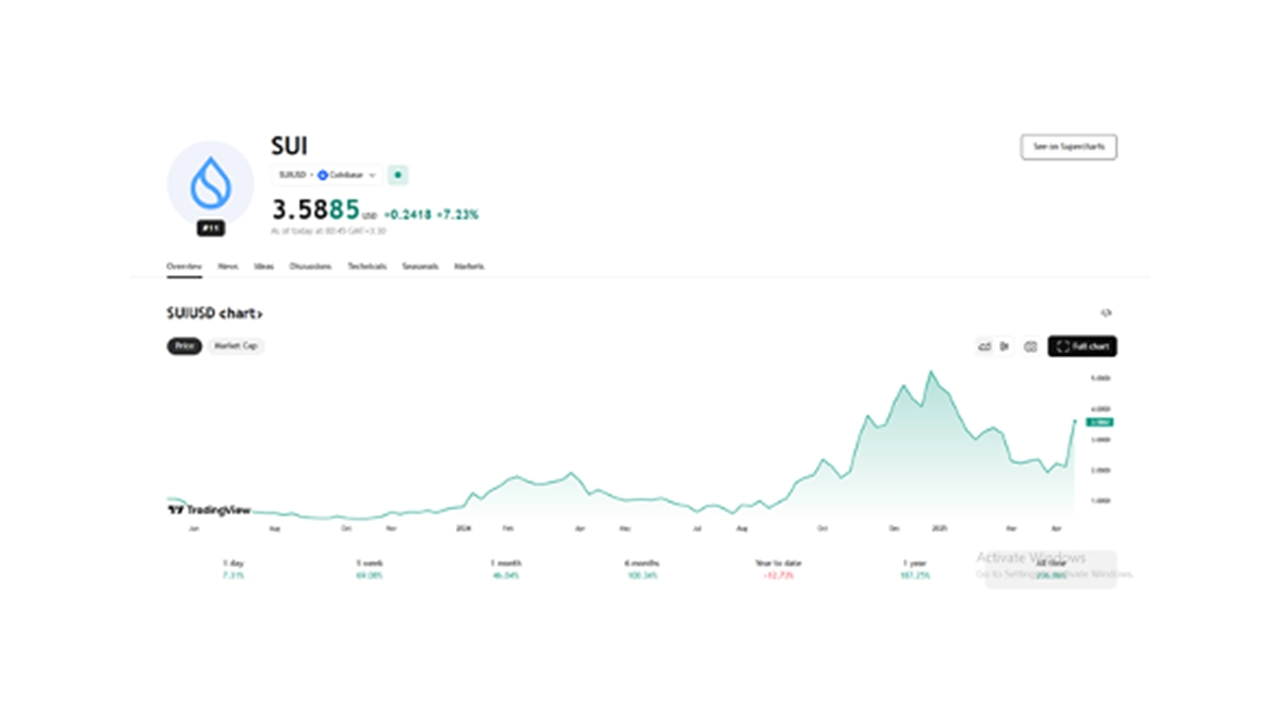Switch to the Technicals tab

[367, 267]
